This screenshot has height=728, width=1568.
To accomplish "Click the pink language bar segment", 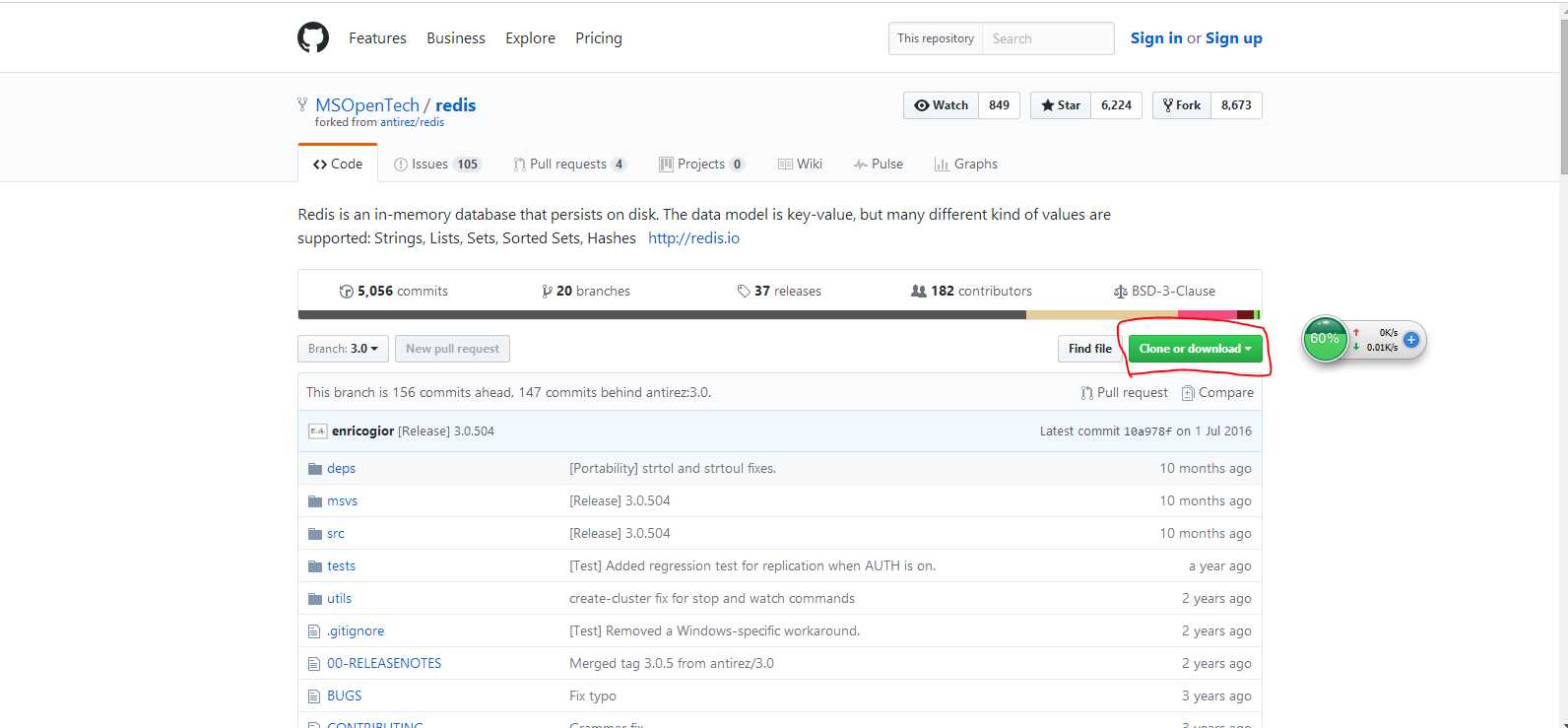I will 1208,315.
